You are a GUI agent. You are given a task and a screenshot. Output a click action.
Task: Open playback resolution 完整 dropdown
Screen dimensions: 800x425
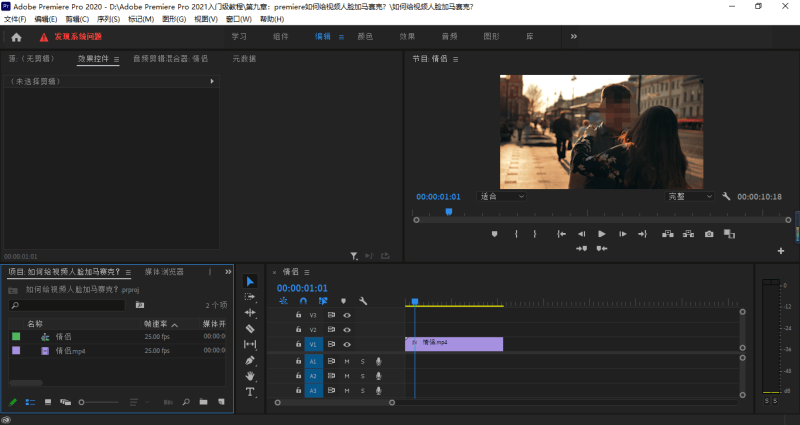[x=689, y=196]
